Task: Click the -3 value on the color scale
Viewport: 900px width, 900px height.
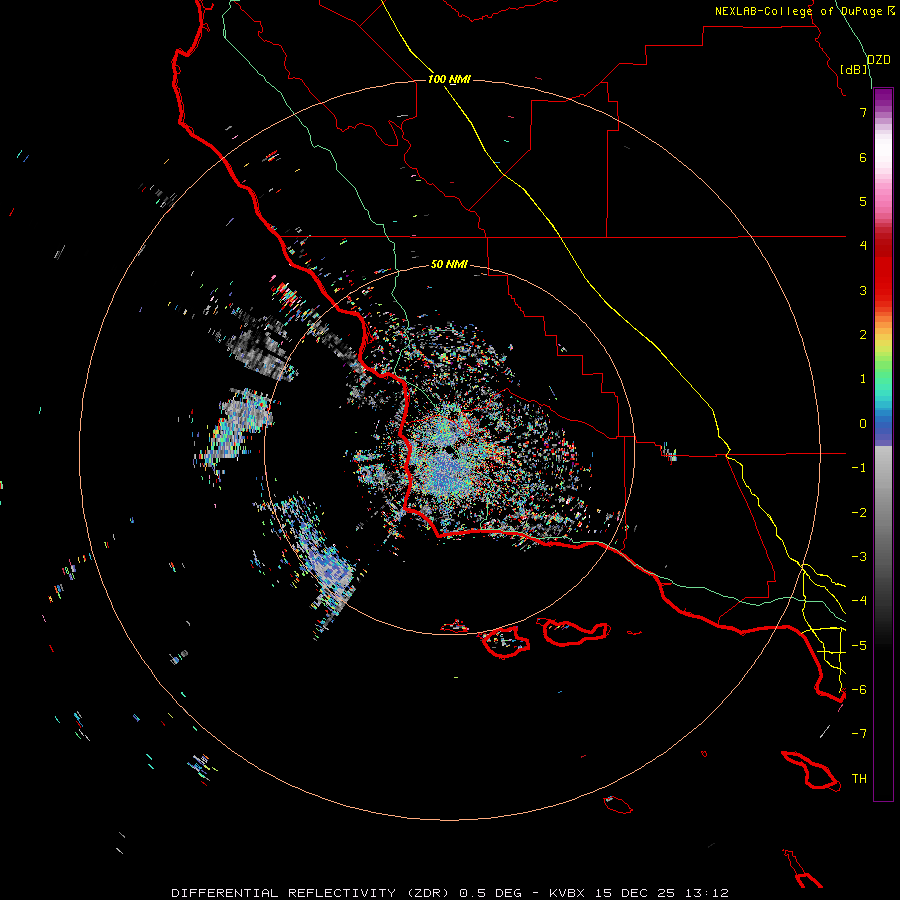Action: click(x=859, y=557)
